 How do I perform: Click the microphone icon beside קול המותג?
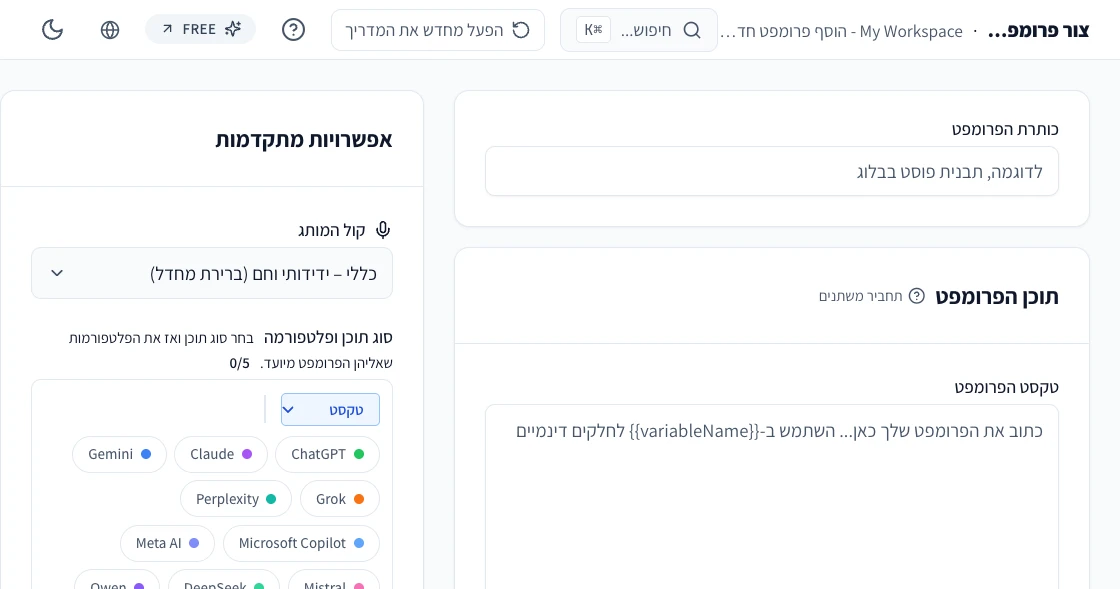click(x=384, y=230)
